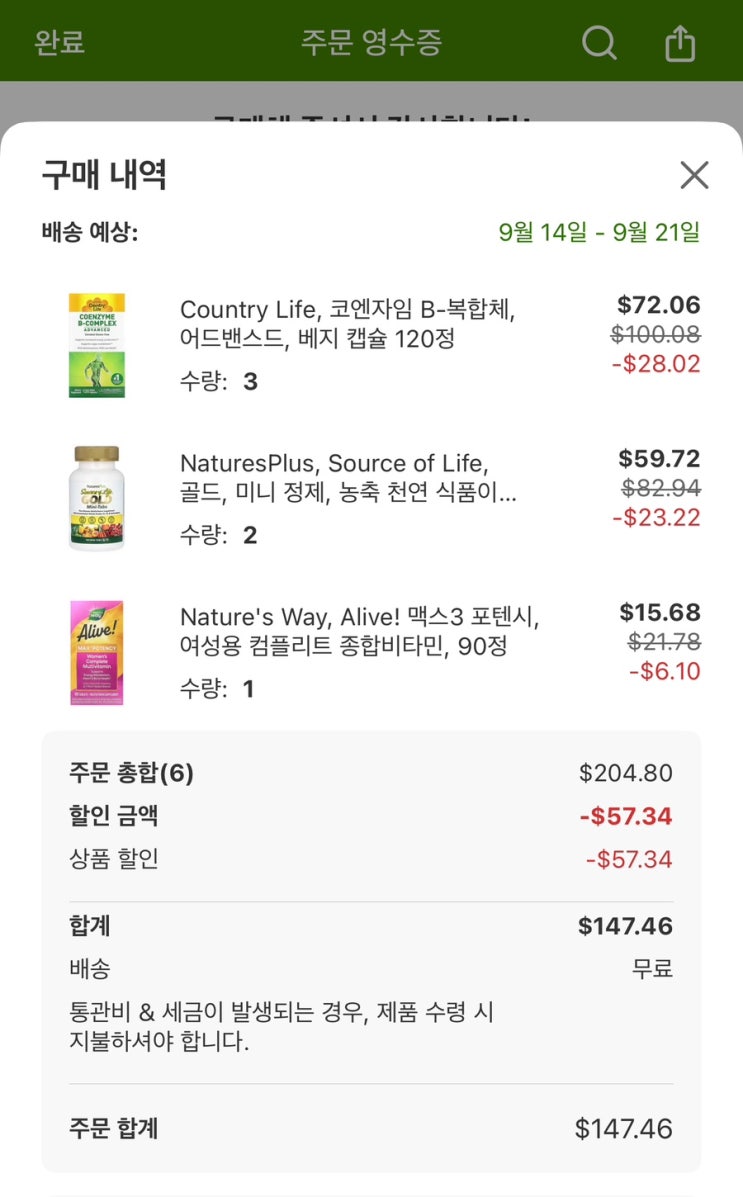Tap Nature's Way Alive! 맥스3 포텐시 name
The height and width of the screenshot is (1197, 743).
(x=359, y=631)
